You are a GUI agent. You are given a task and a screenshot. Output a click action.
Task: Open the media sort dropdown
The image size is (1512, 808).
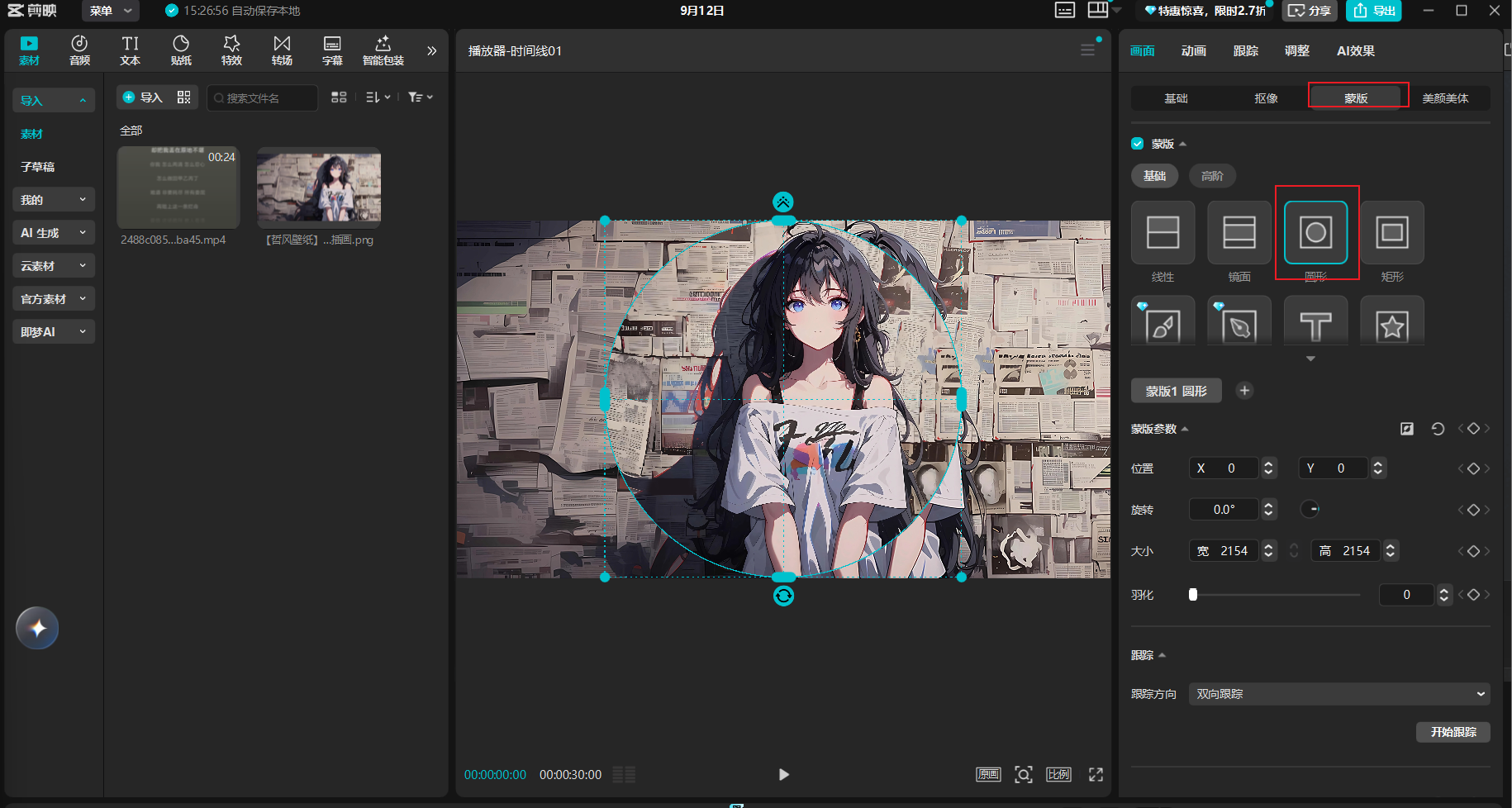378,97
